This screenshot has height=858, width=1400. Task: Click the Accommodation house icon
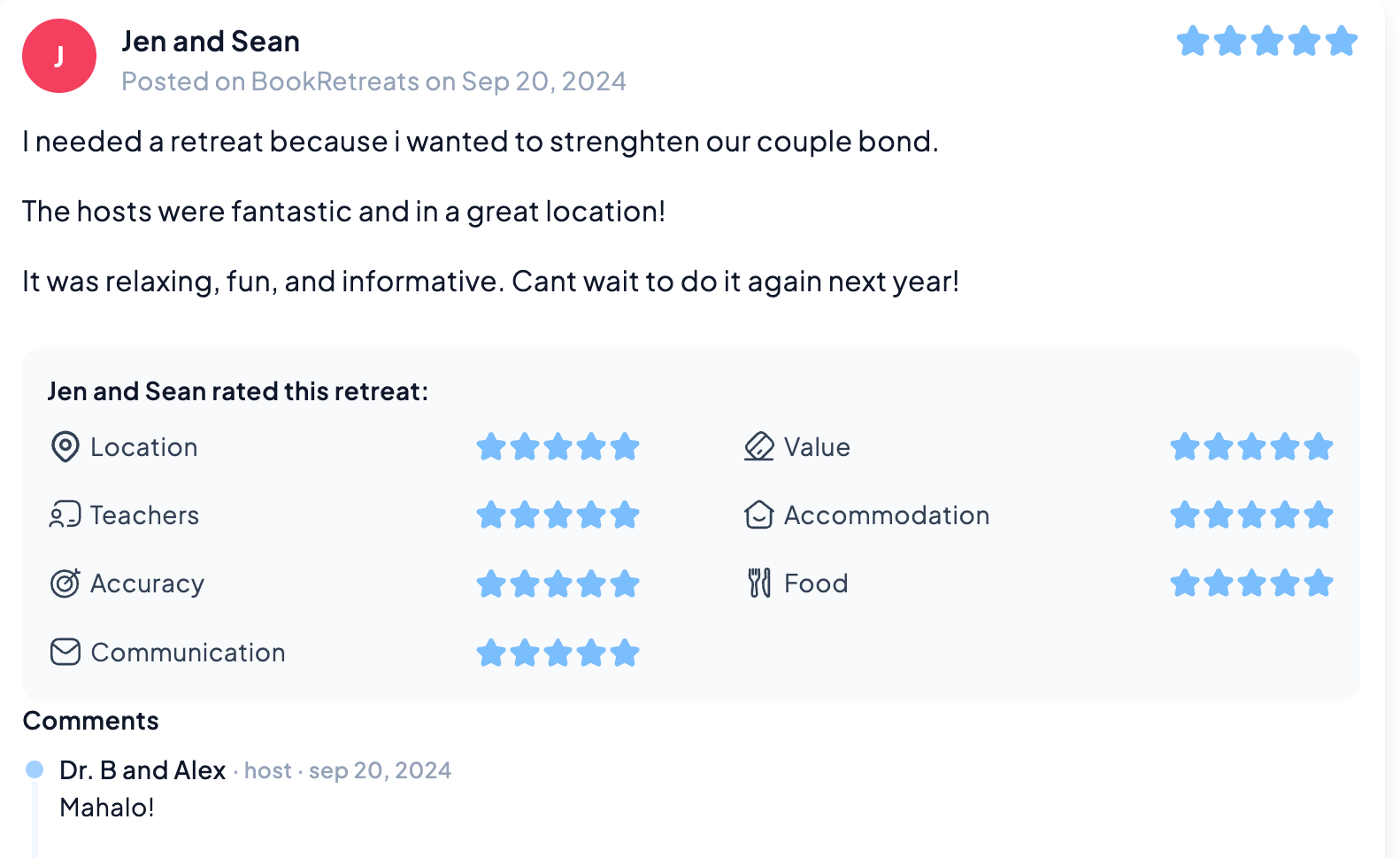click(x=758, y=515)
